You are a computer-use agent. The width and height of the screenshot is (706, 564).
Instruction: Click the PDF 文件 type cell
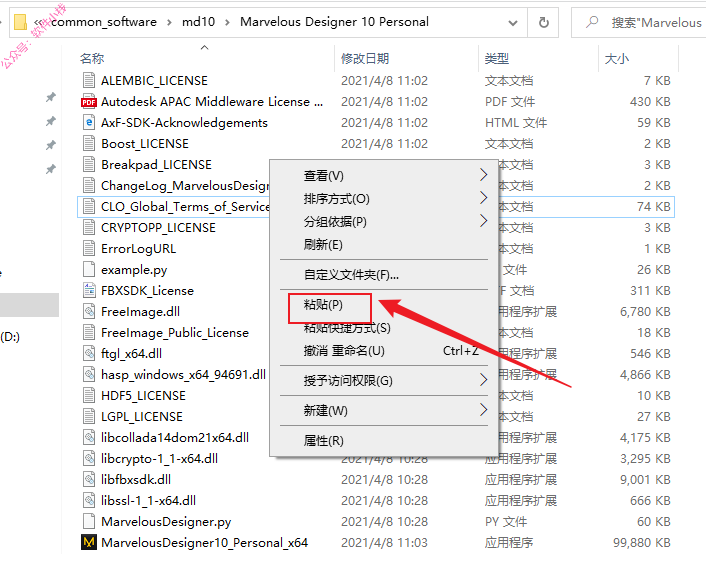pos(510,102)
